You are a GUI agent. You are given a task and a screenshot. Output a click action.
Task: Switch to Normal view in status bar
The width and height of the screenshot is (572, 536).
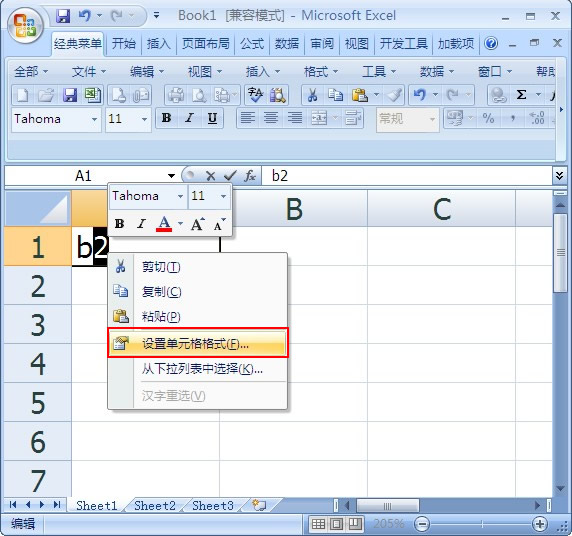[x=318, y=524]
